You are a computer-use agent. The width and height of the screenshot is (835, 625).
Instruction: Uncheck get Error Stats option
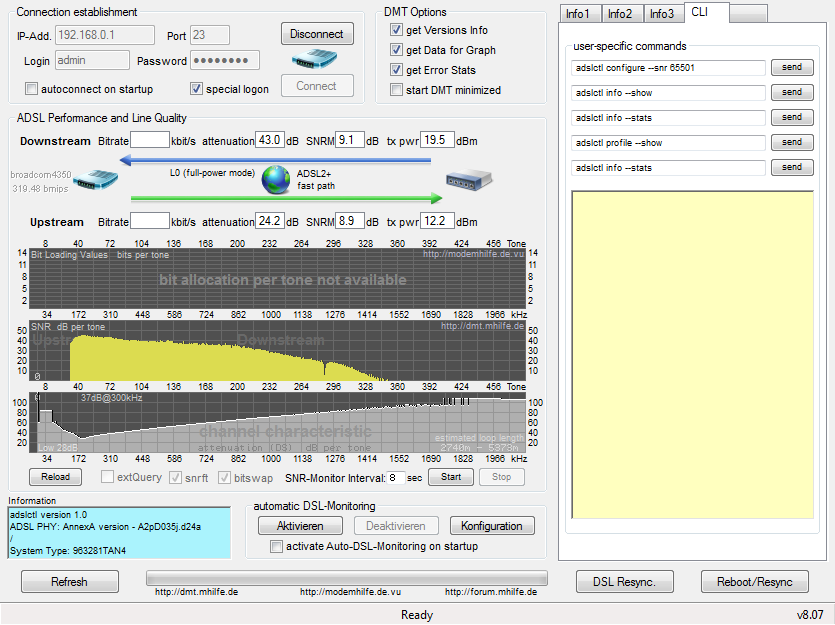[396, 69]
